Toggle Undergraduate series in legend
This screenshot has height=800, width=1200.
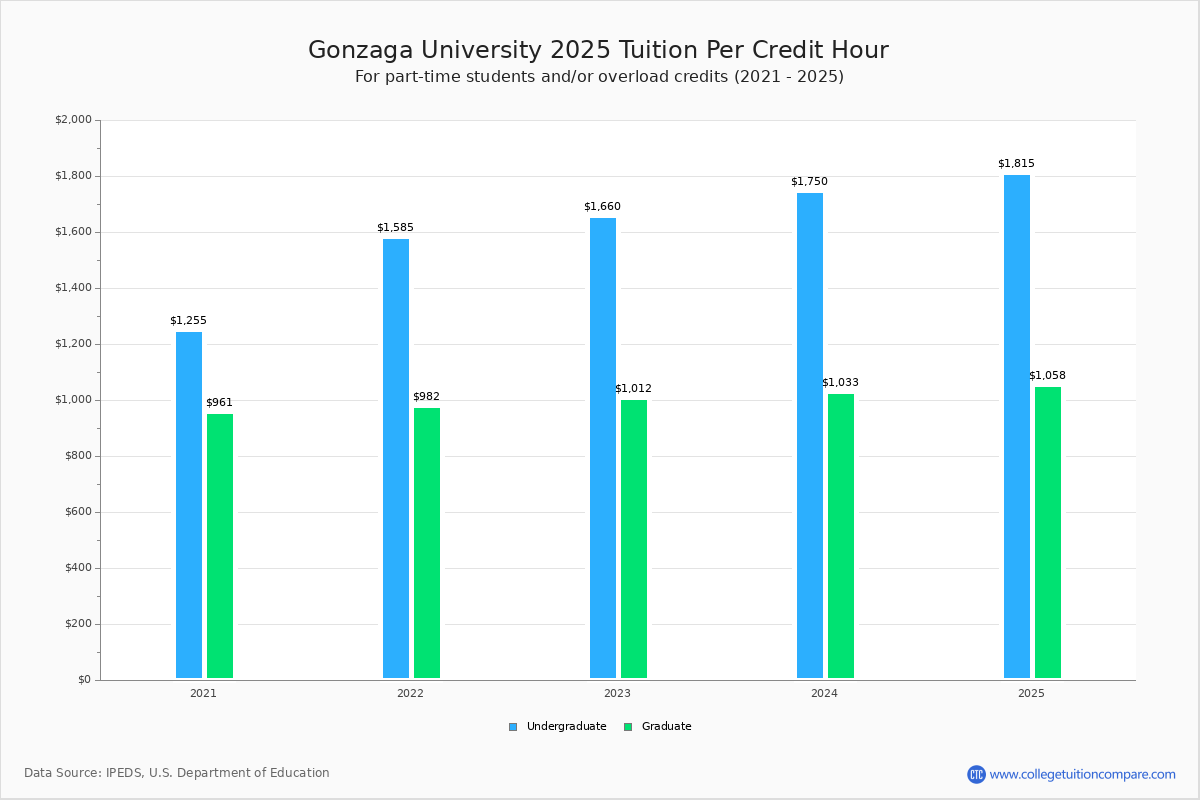(566, 727)
